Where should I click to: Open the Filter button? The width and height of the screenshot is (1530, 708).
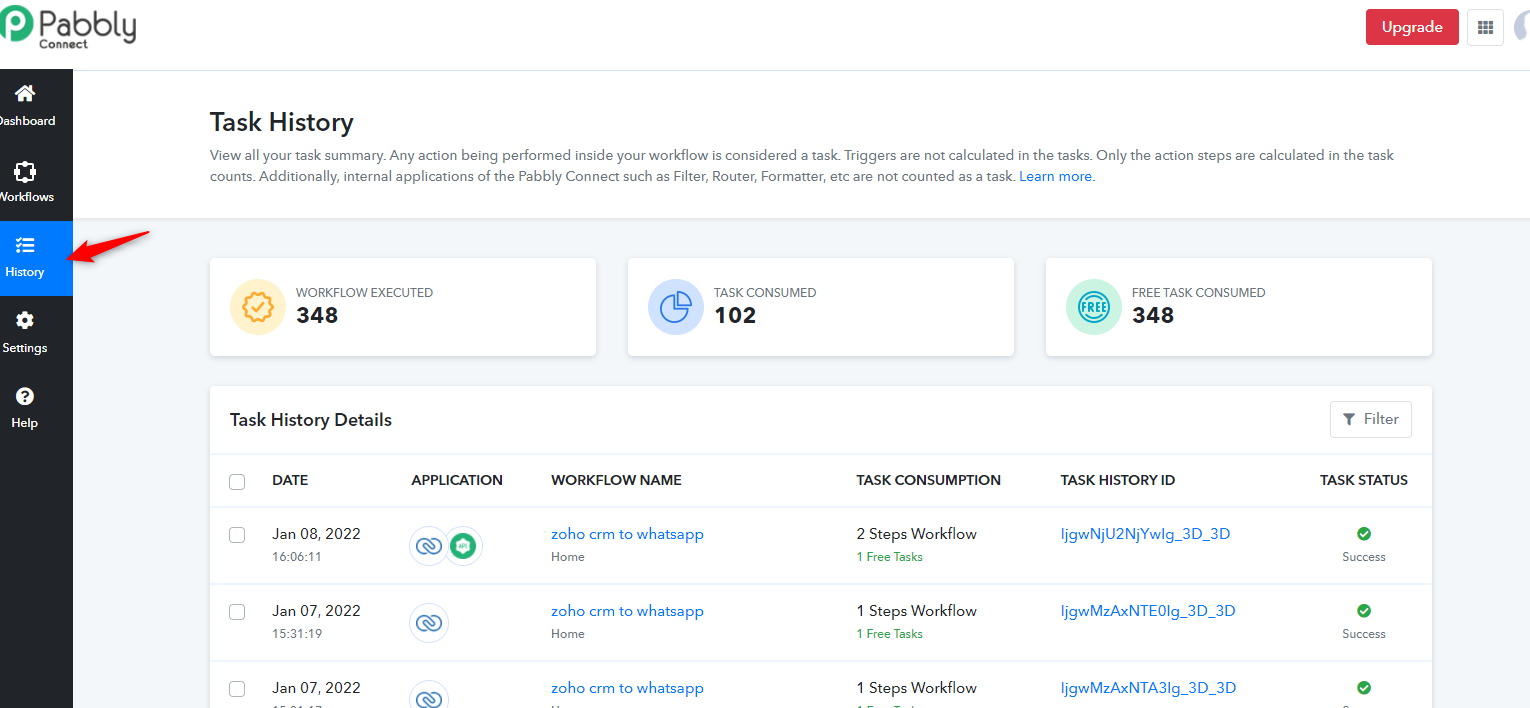(1371, 419)
